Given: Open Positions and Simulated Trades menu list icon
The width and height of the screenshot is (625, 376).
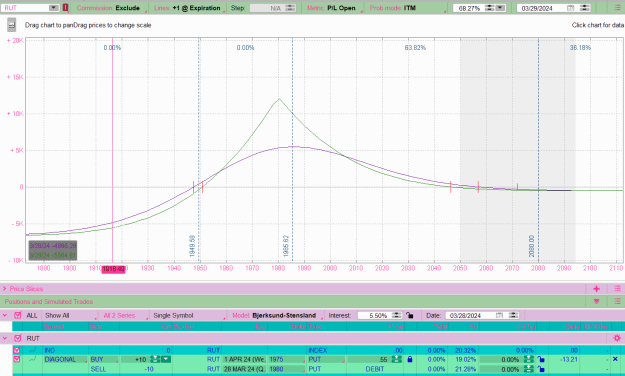Looking at the screenshot, I should [x=617, y=301].
